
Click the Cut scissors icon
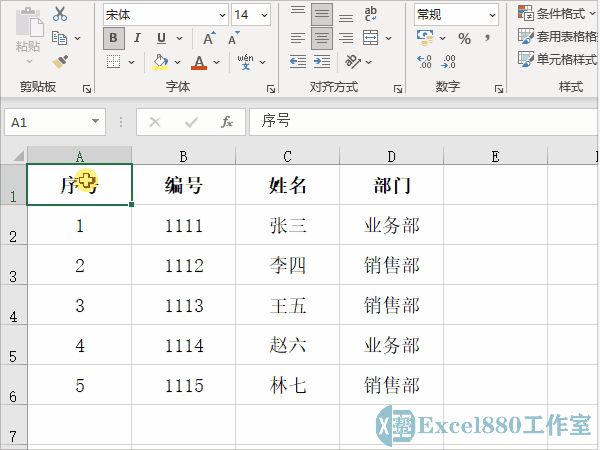[x=60, y=14]
